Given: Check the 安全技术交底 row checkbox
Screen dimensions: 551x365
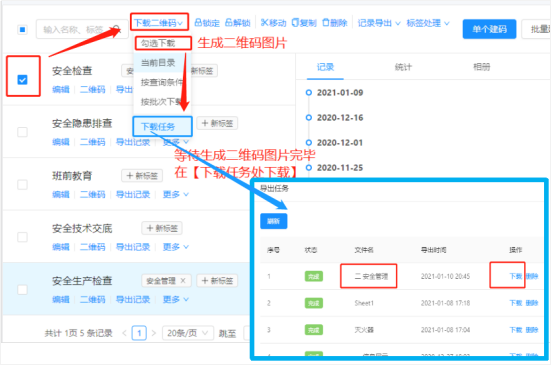Looking at the screenshot, I should click(x=22, y=237).
